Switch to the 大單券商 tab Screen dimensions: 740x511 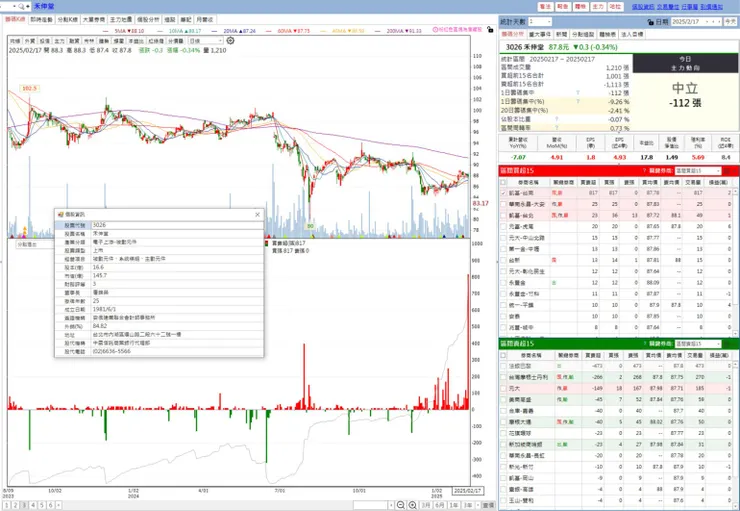[94, 20]
